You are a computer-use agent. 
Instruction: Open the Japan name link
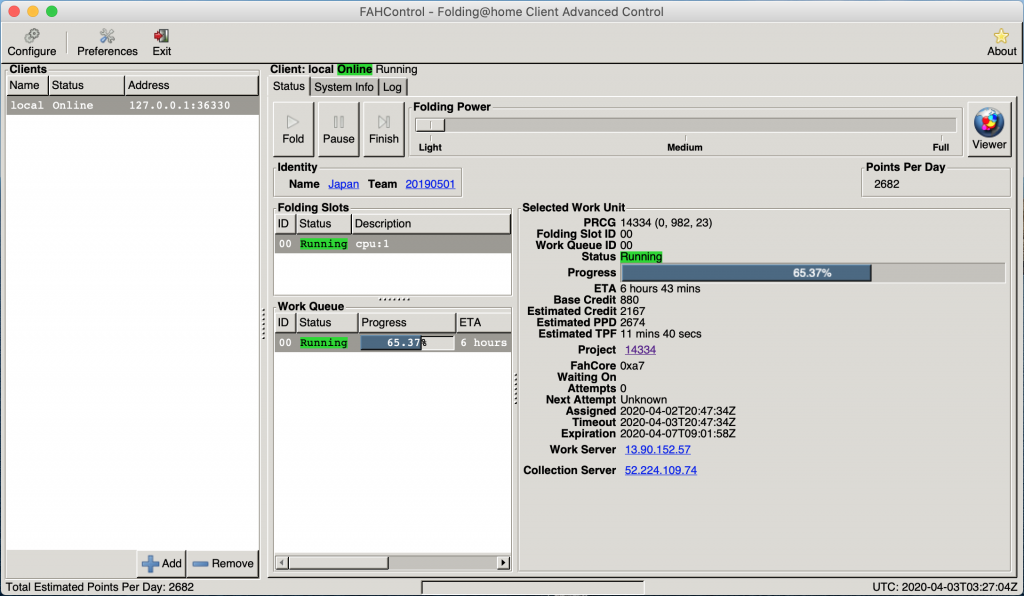click(x=344, y=184)
